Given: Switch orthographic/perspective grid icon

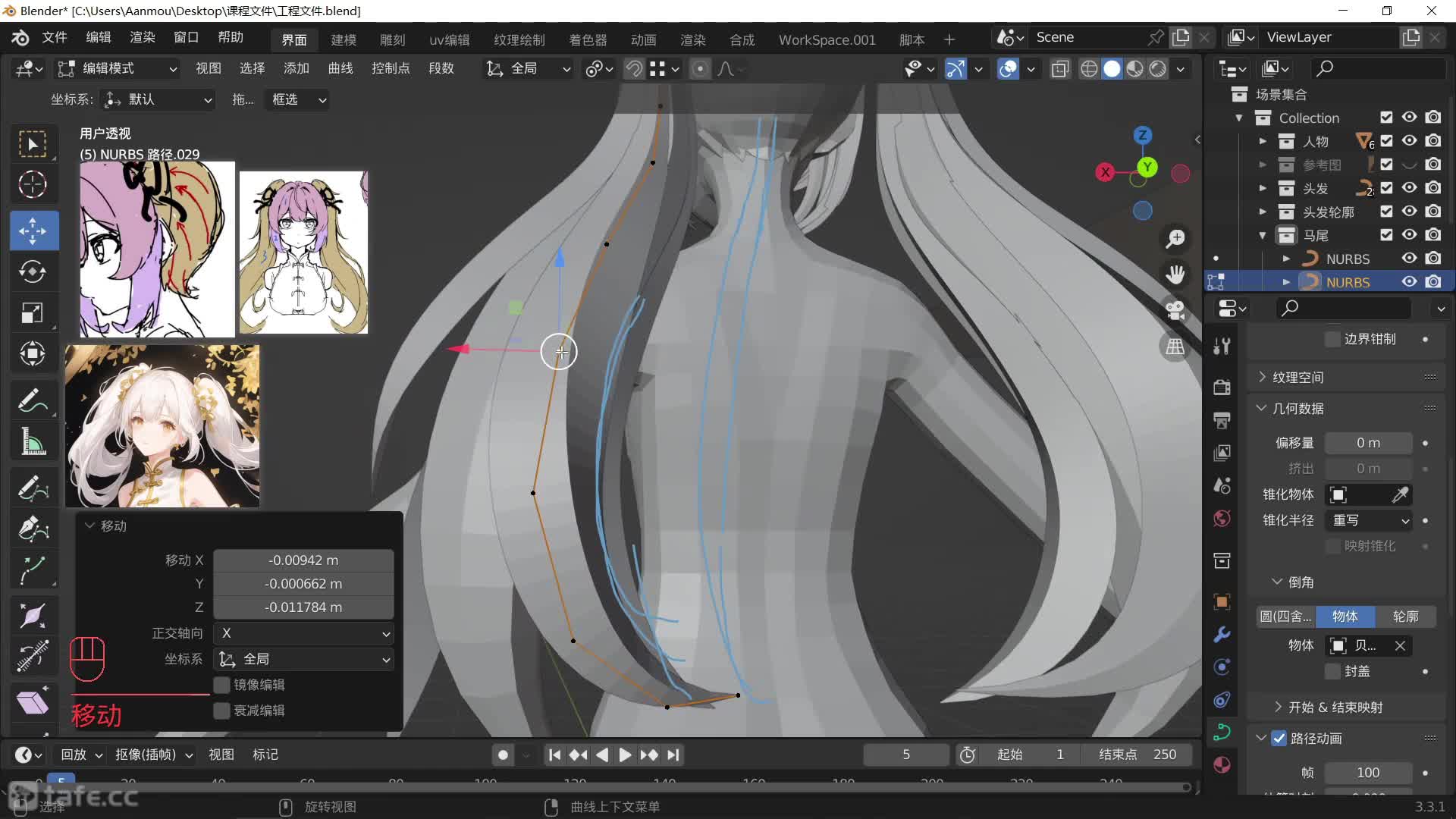Looking at the screenshot, I should pos(1175,347).
